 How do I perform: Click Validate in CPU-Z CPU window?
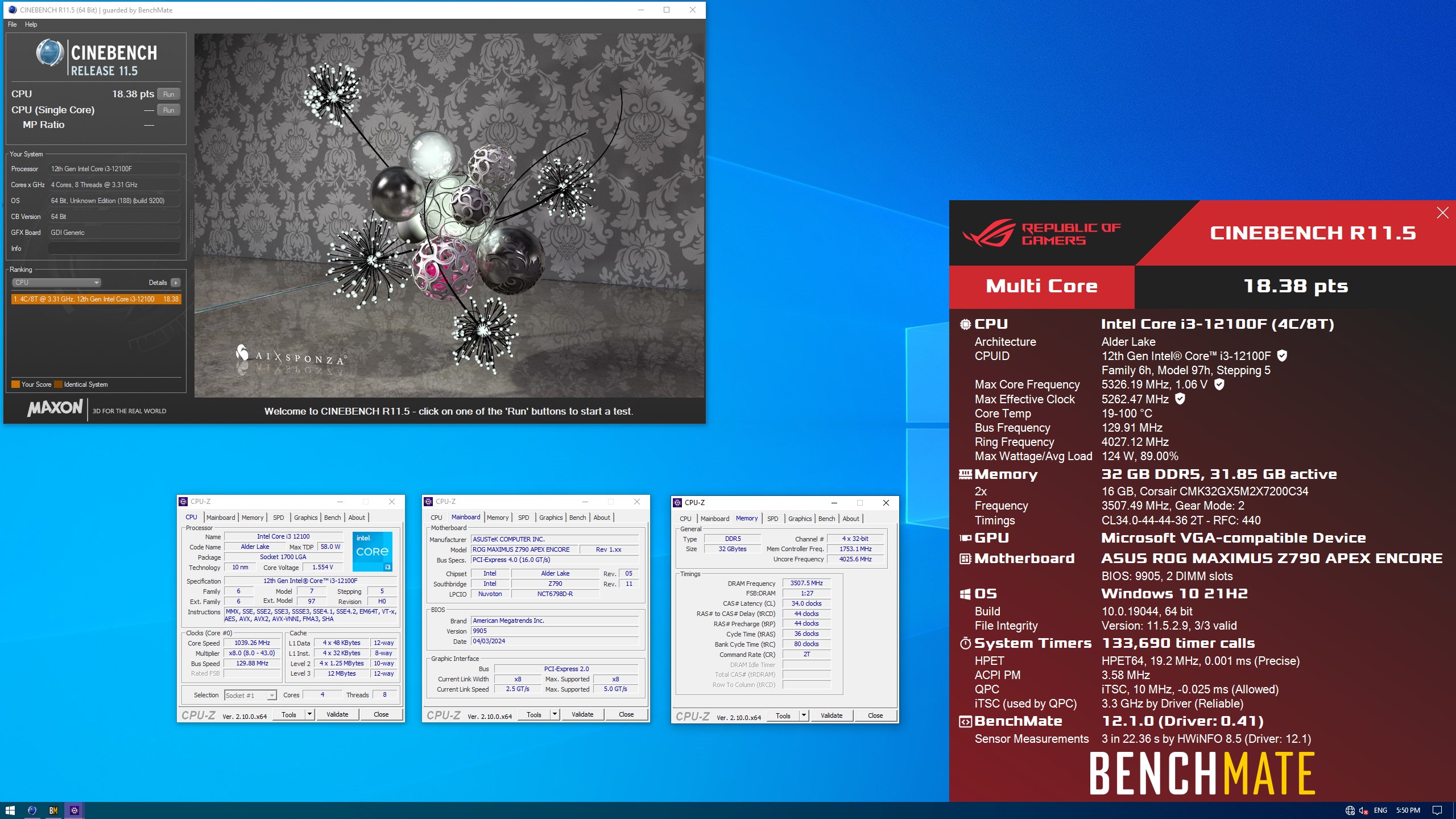337,714
